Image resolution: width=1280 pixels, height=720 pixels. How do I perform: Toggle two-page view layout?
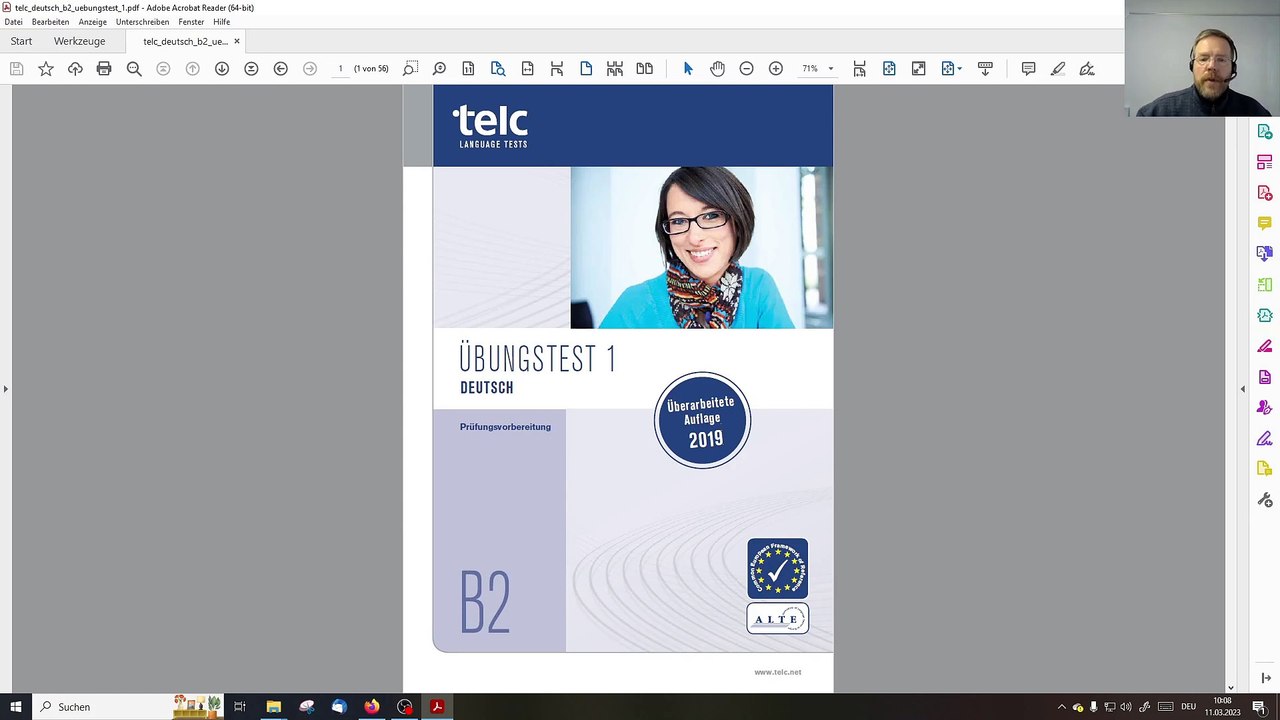(x=645, y=68)
